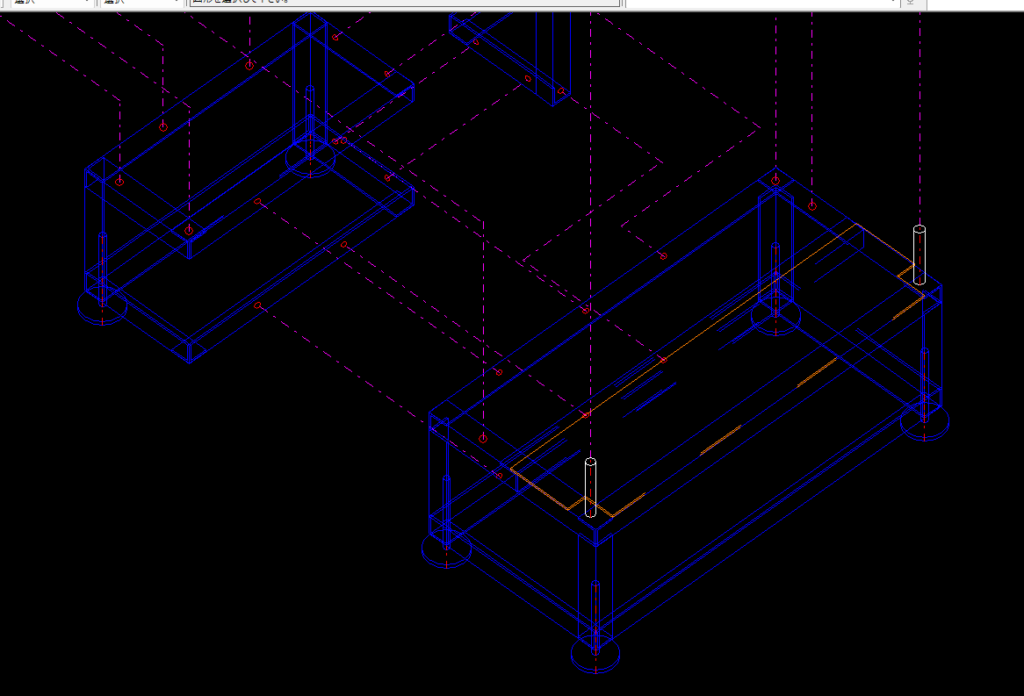Select the round foot under the right table's far-right leg
This screenshot has height=696, width=1024.
tap(925, 422)
